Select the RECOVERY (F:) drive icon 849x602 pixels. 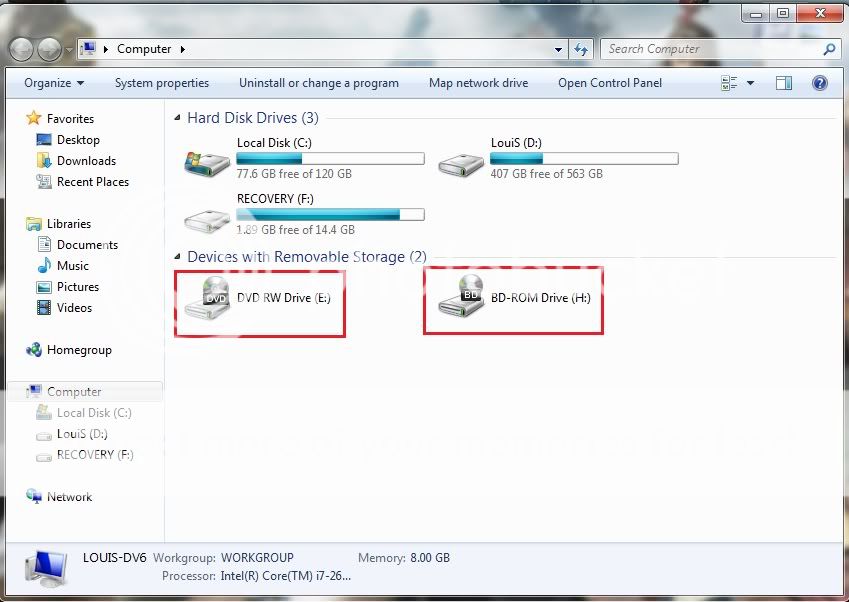(x=208, y=216)
